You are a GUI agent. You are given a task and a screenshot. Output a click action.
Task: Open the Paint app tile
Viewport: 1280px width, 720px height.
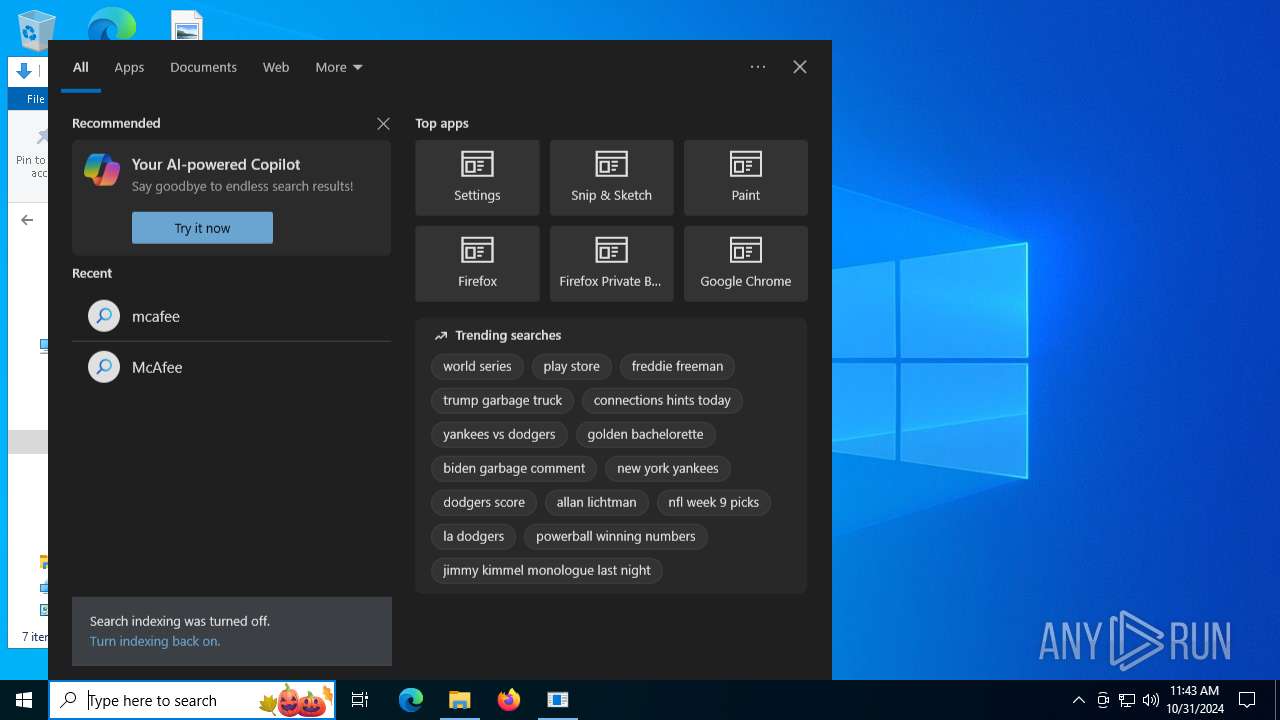click(x=746, y=178)
